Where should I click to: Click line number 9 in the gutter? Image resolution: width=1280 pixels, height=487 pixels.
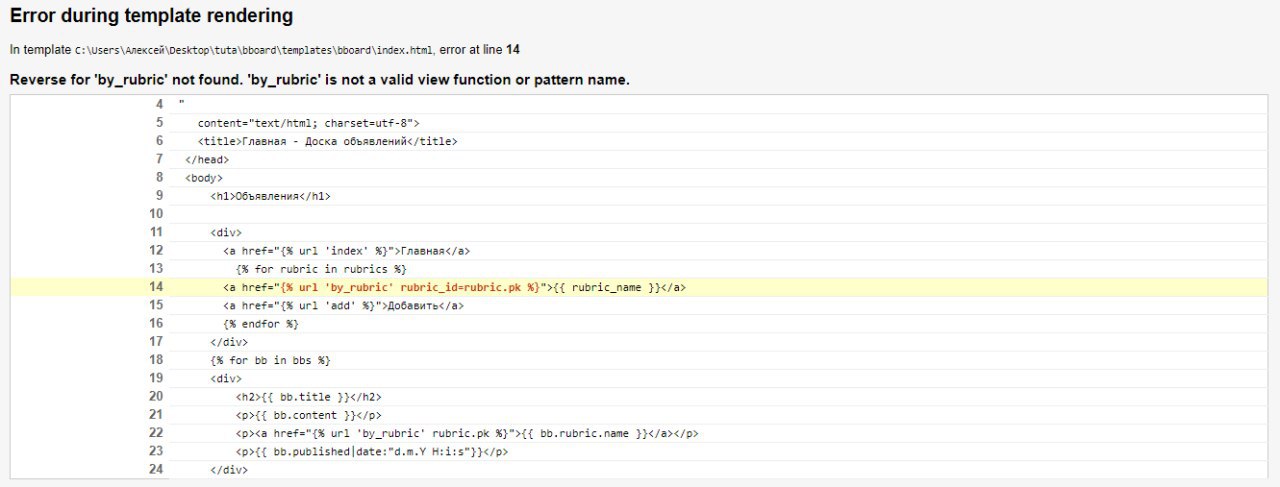click(159, 196)
